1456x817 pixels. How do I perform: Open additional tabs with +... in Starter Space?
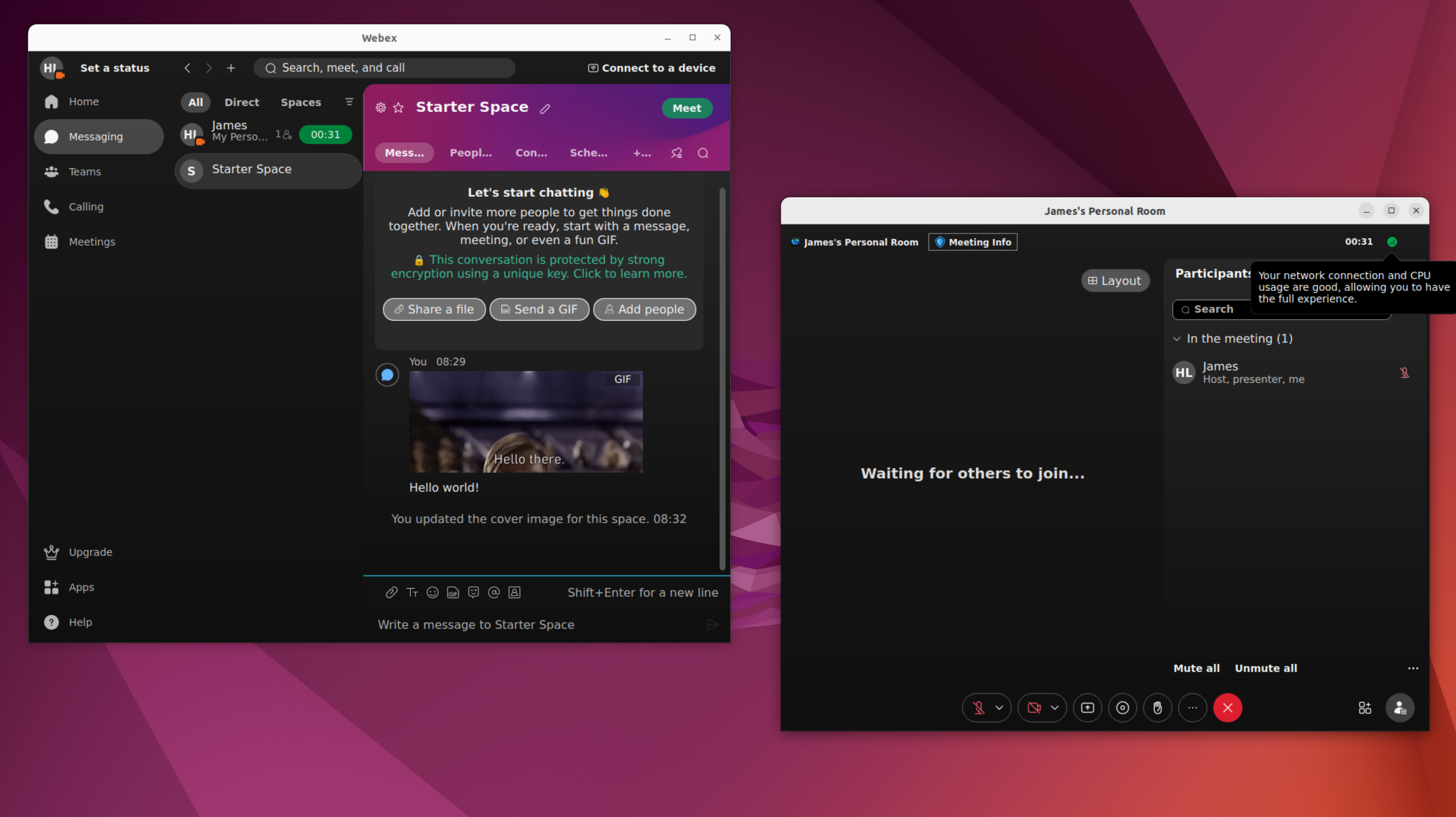point(642,153)
